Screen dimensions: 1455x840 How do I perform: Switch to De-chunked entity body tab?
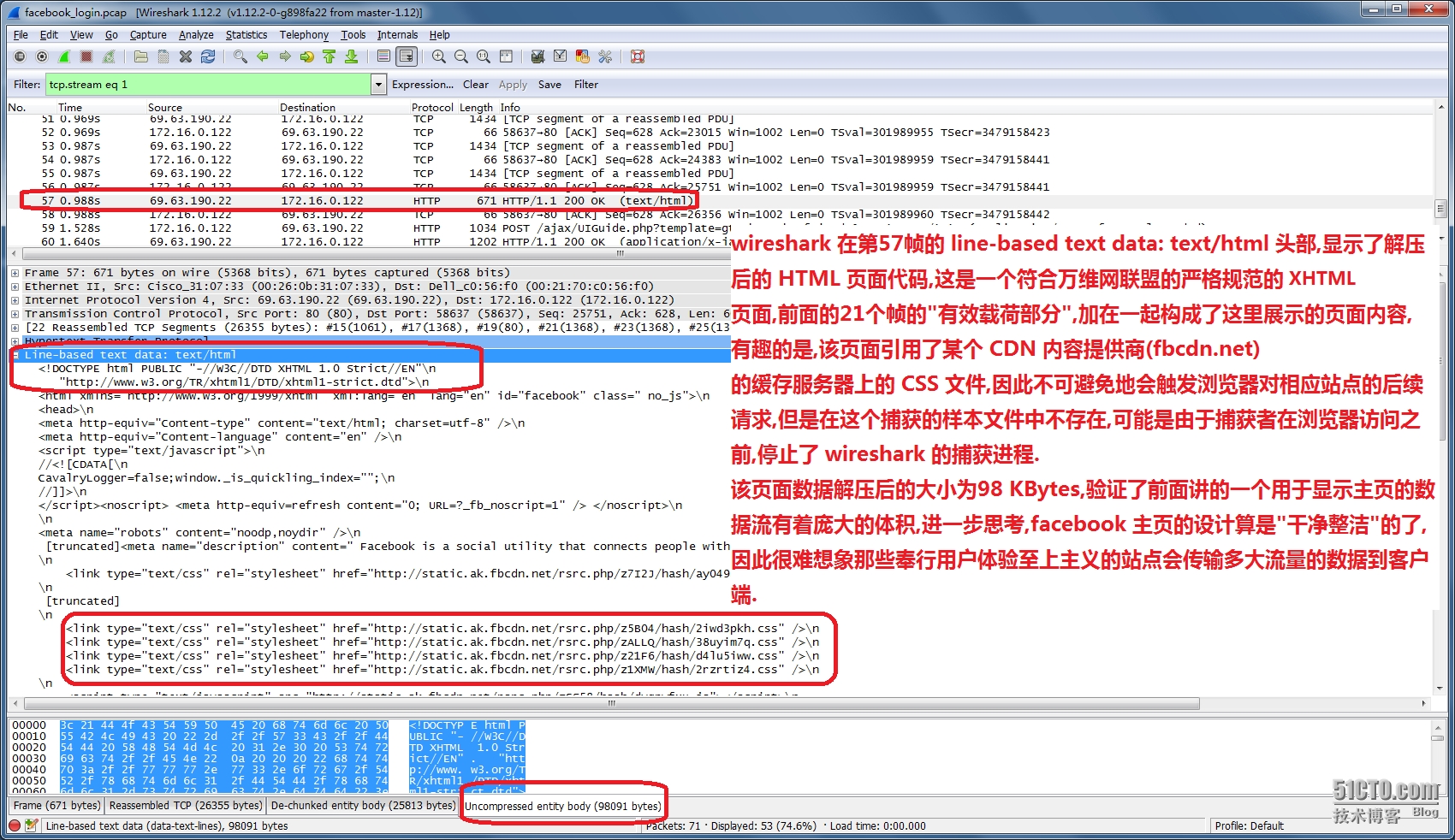click(x=363, y=806)
